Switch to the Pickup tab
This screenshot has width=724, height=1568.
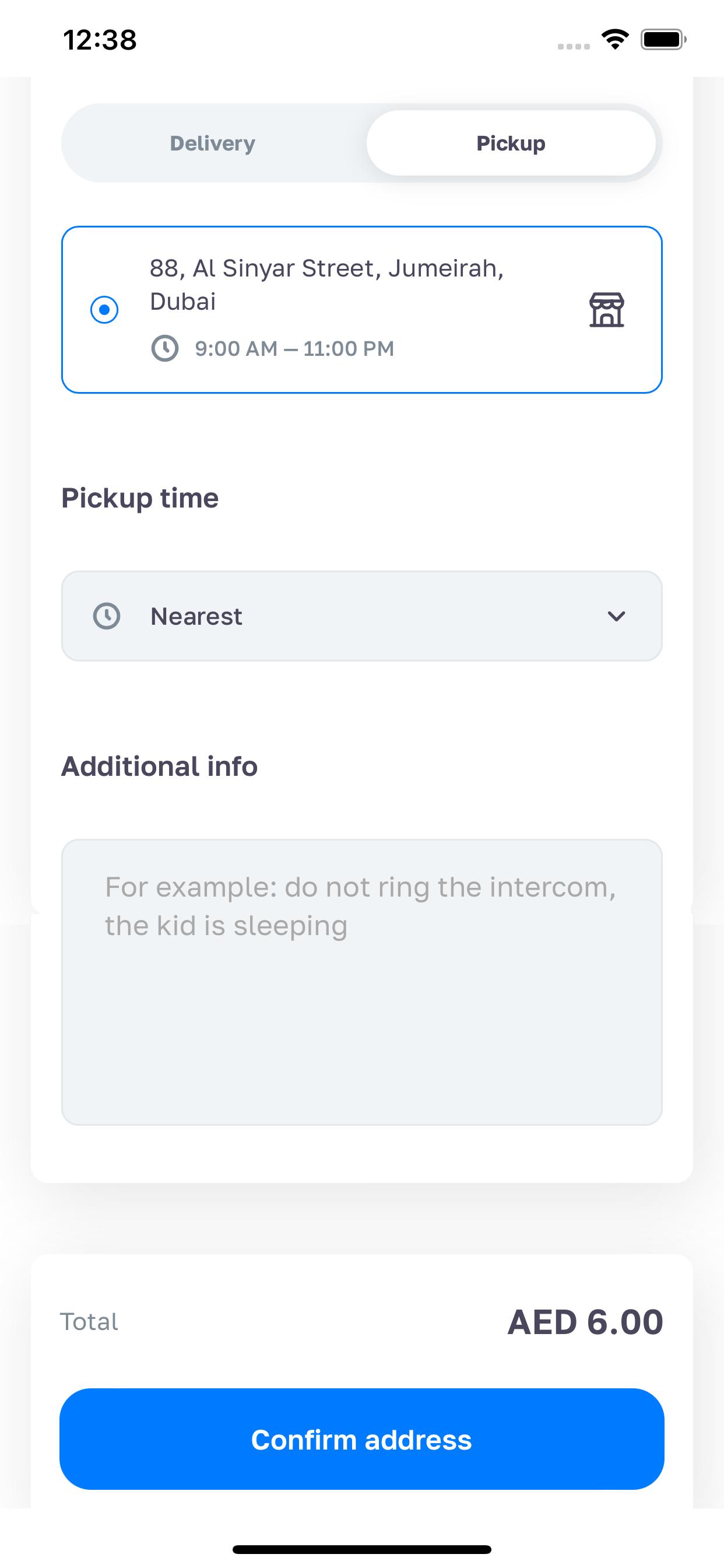(x=511, y=143)
